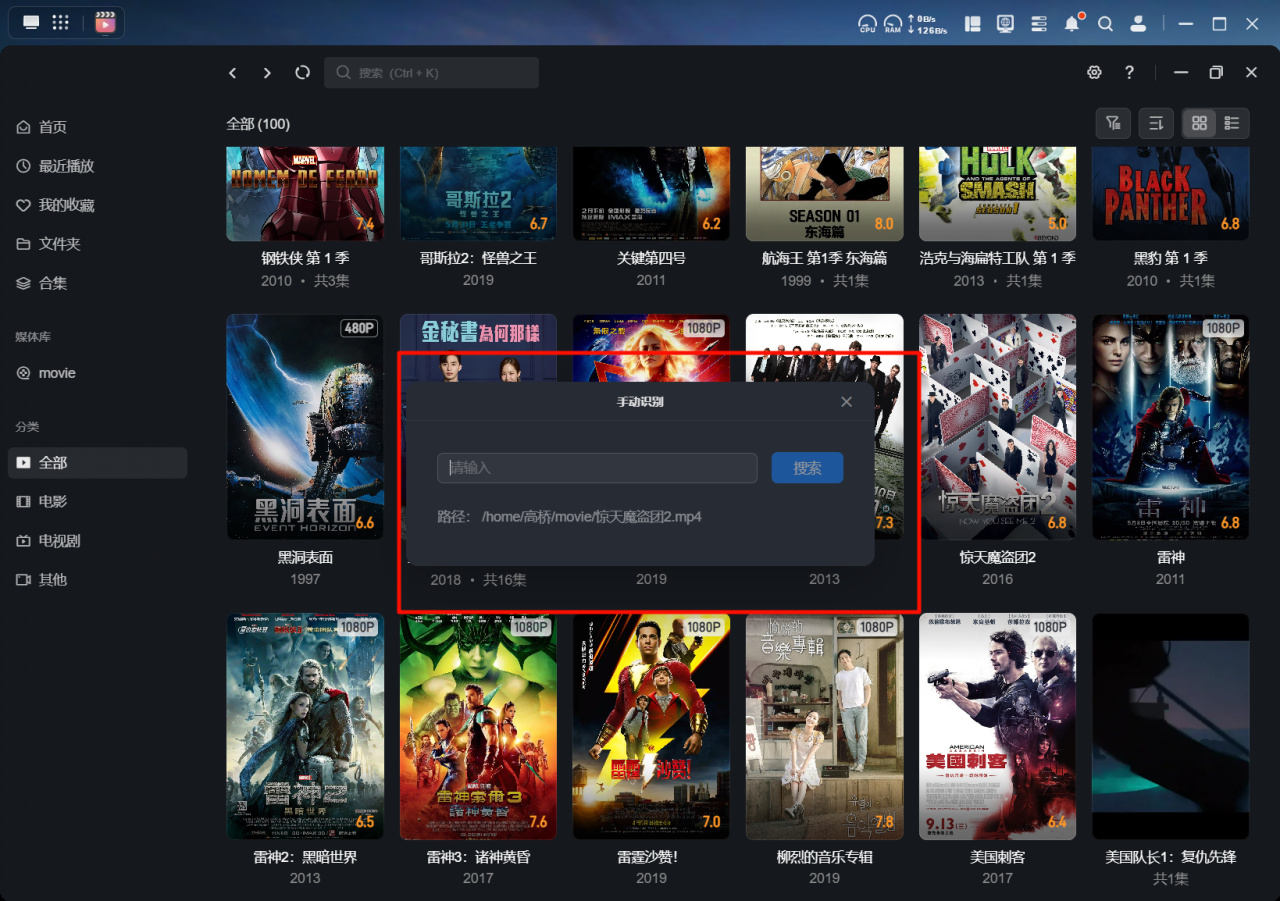1280x901 pixels.
Task: Open the system widget panel icon
Action: (972, 24)
